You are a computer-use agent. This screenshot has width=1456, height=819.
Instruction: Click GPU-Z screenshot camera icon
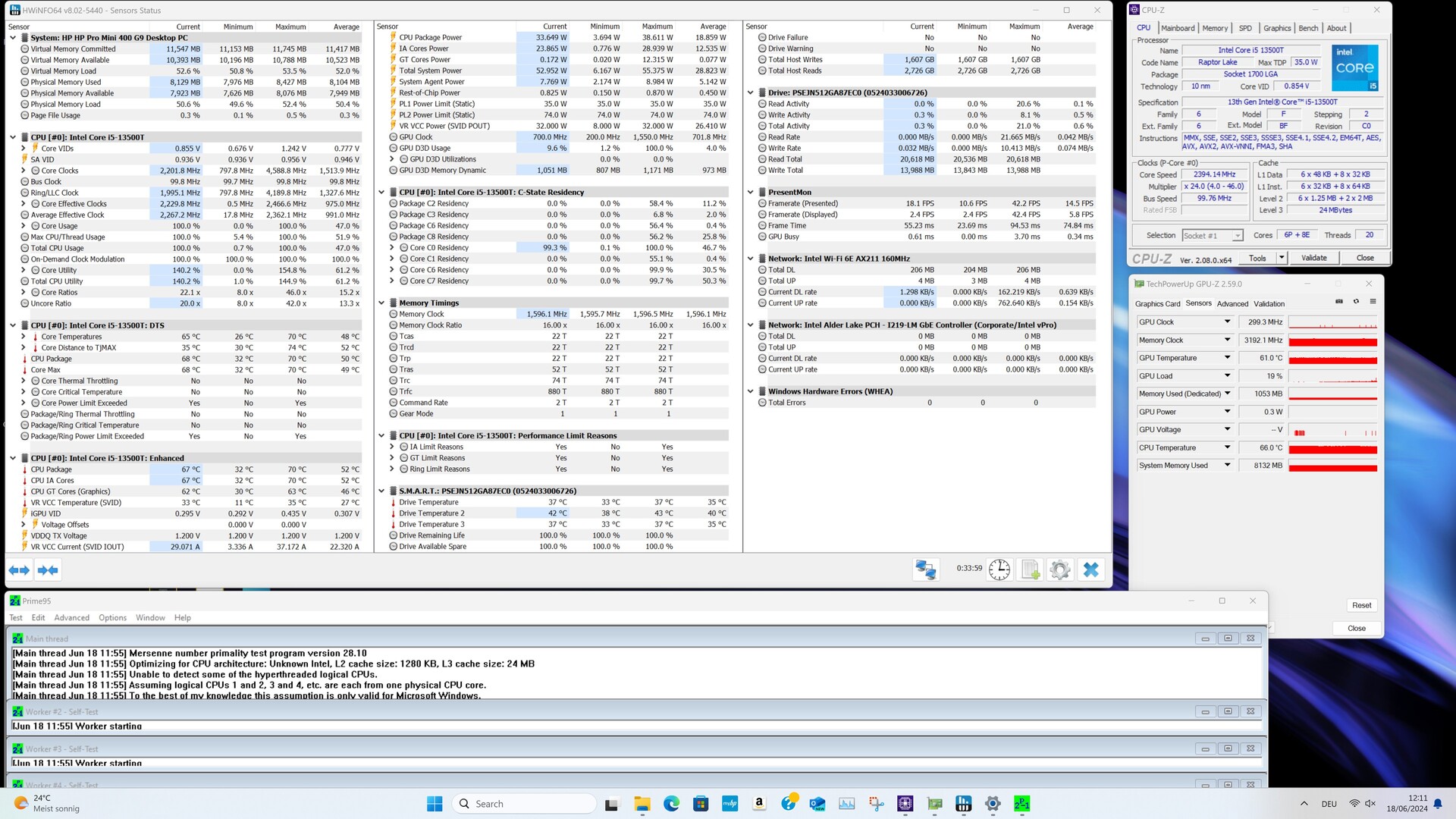(1339, 302)
